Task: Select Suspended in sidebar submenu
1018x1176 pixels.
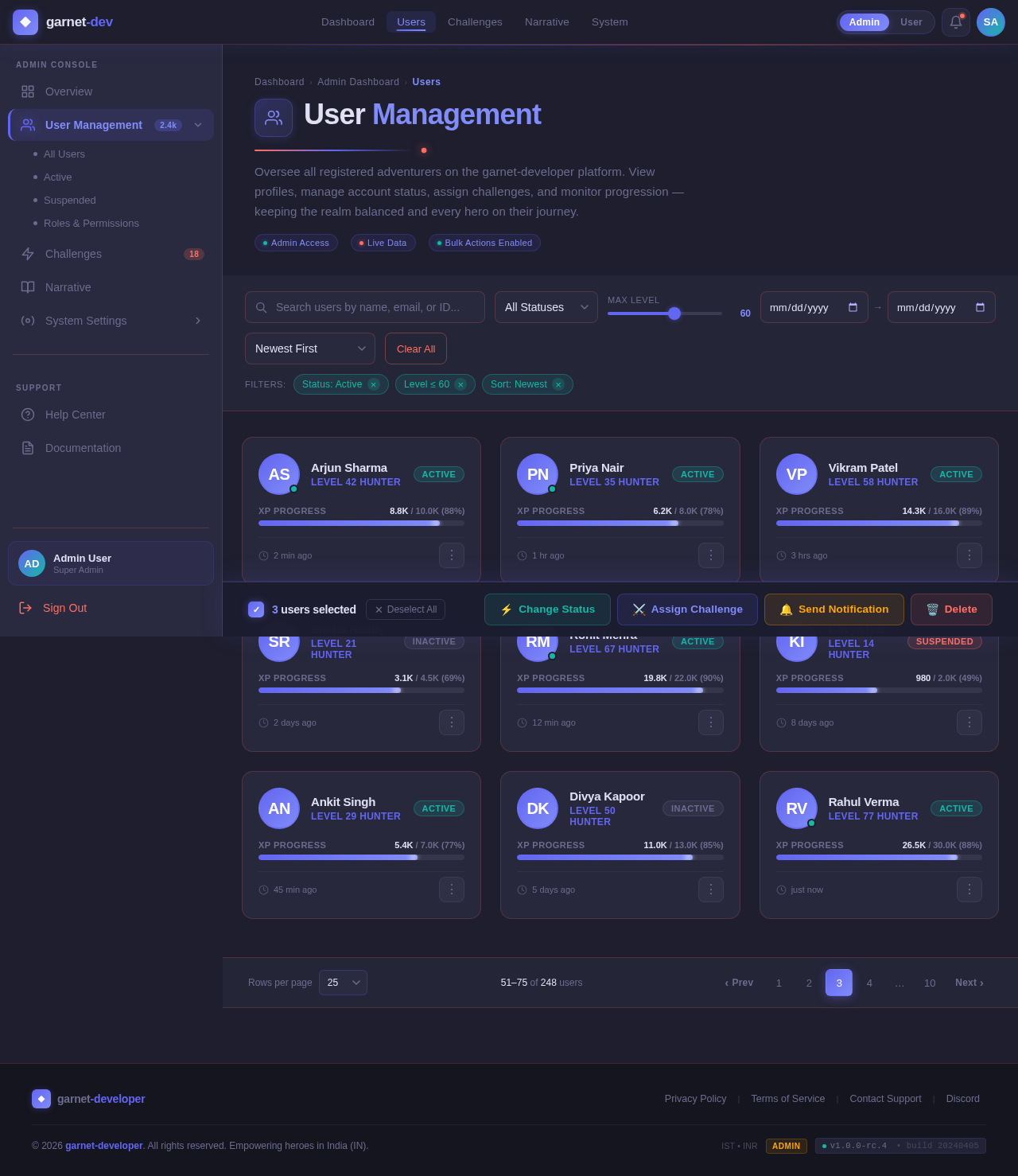Action: pyautogui.click(x=70, y=201)
